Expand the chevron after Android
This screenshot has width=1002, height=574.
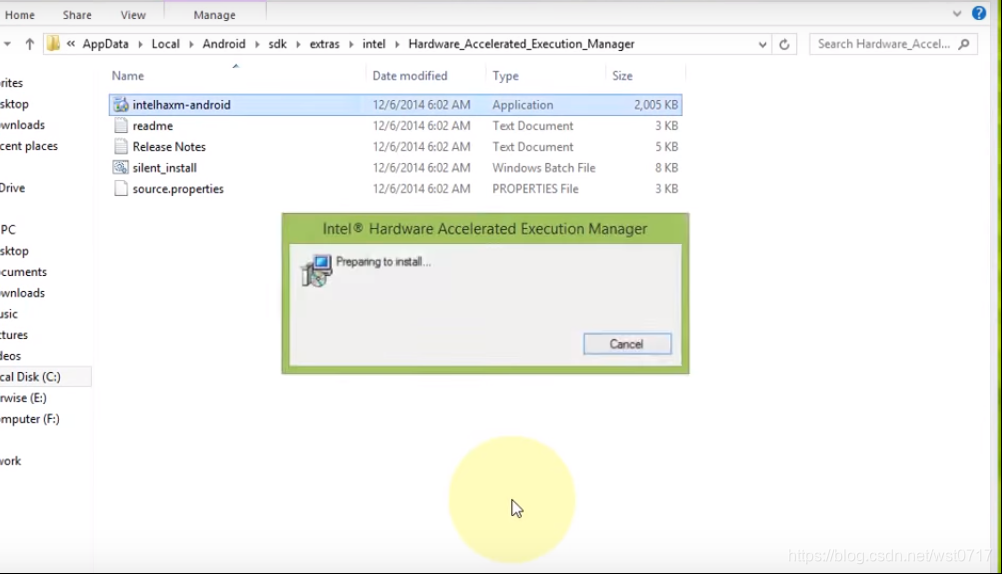pos(257,44)
